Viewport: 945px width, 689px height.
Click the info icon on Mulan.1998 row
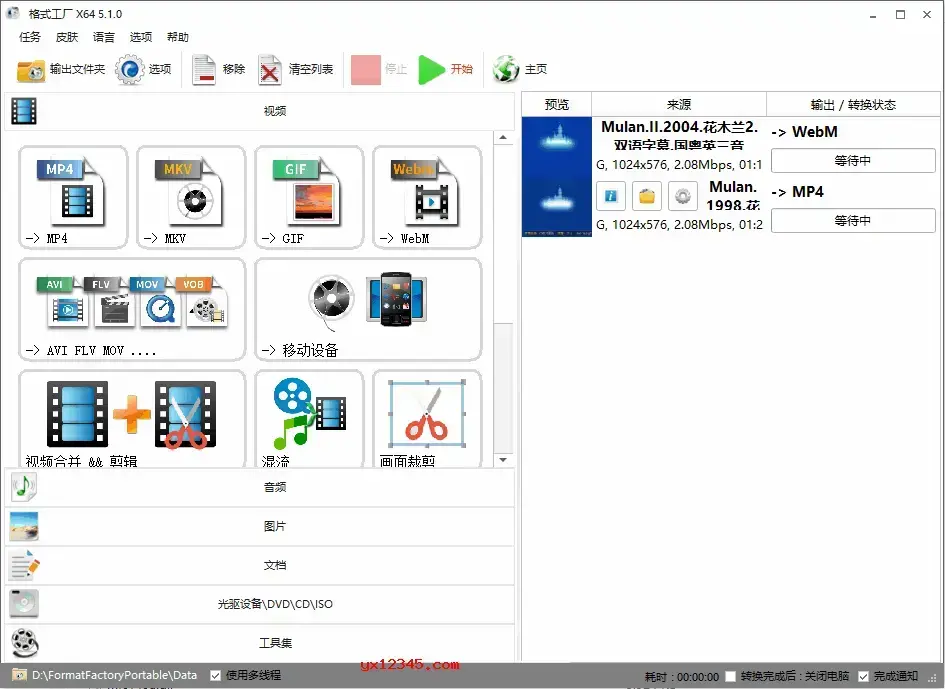click(611, 196)
